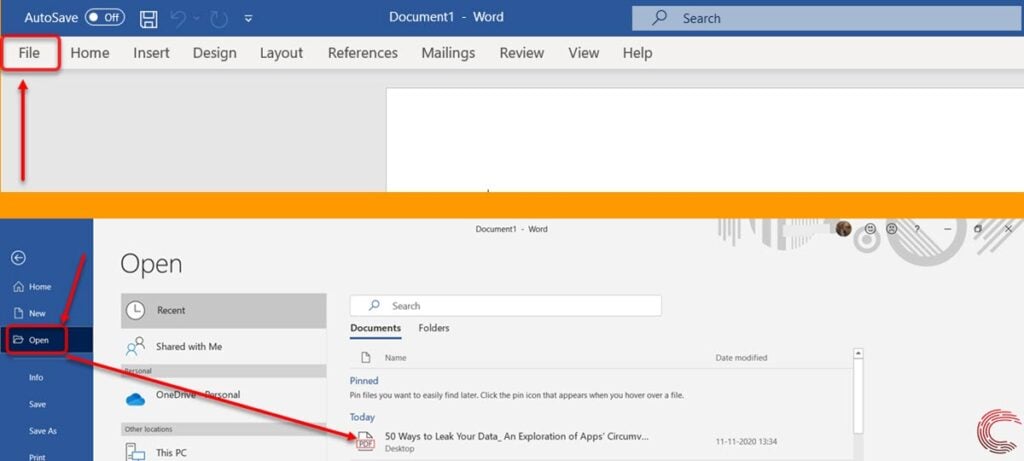This screenshot has height=461, width=1024.
Task: Click the PDF file icon in Today list
Action: pos(365,441)
